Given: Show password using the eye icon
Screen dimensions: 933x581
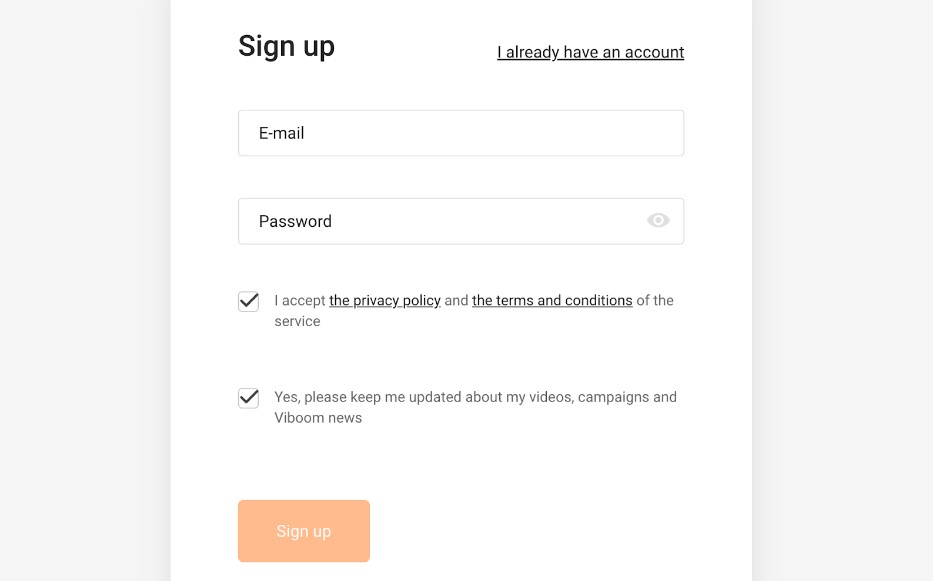Looking at the screenshot, I should click(658, 221).
